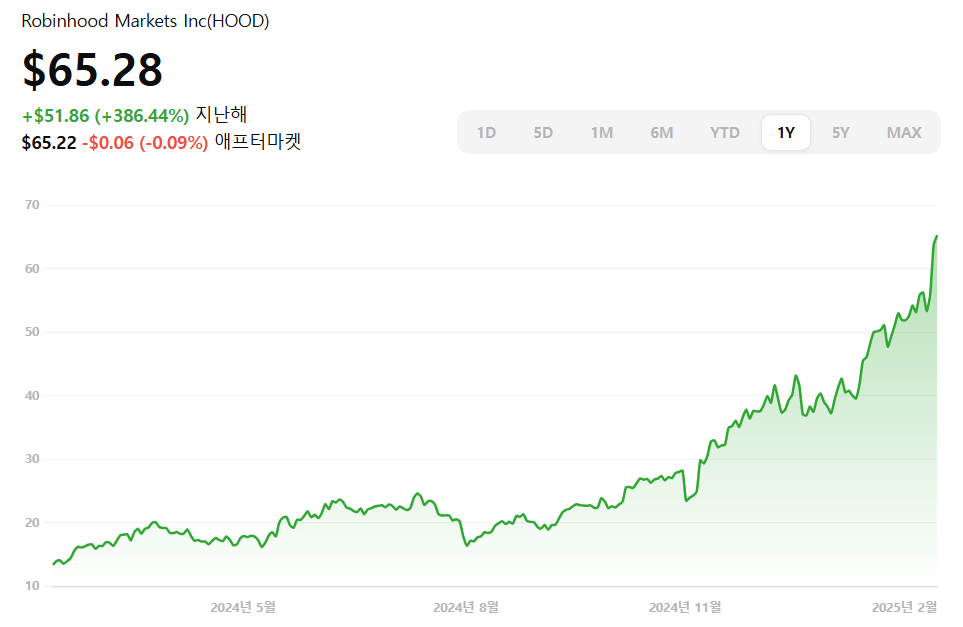Click the 2024년 8월 axis label
This screenshot has height=627, width=963.
[x=466, y=607]
